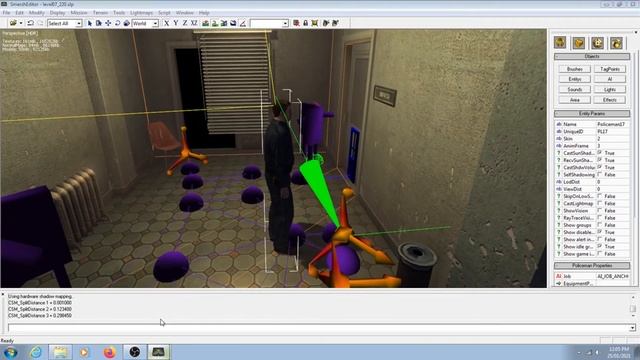Screen dimensions: 640x360
Task: Lock to X axis
Action: tap(167, 23)
